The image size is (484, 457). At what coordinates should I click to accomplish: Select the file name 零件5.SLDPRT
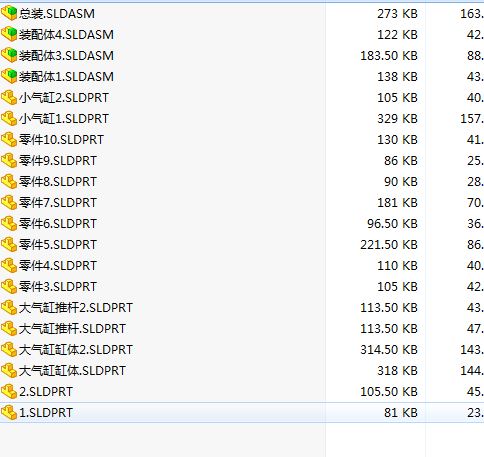(x=58, y=245)
